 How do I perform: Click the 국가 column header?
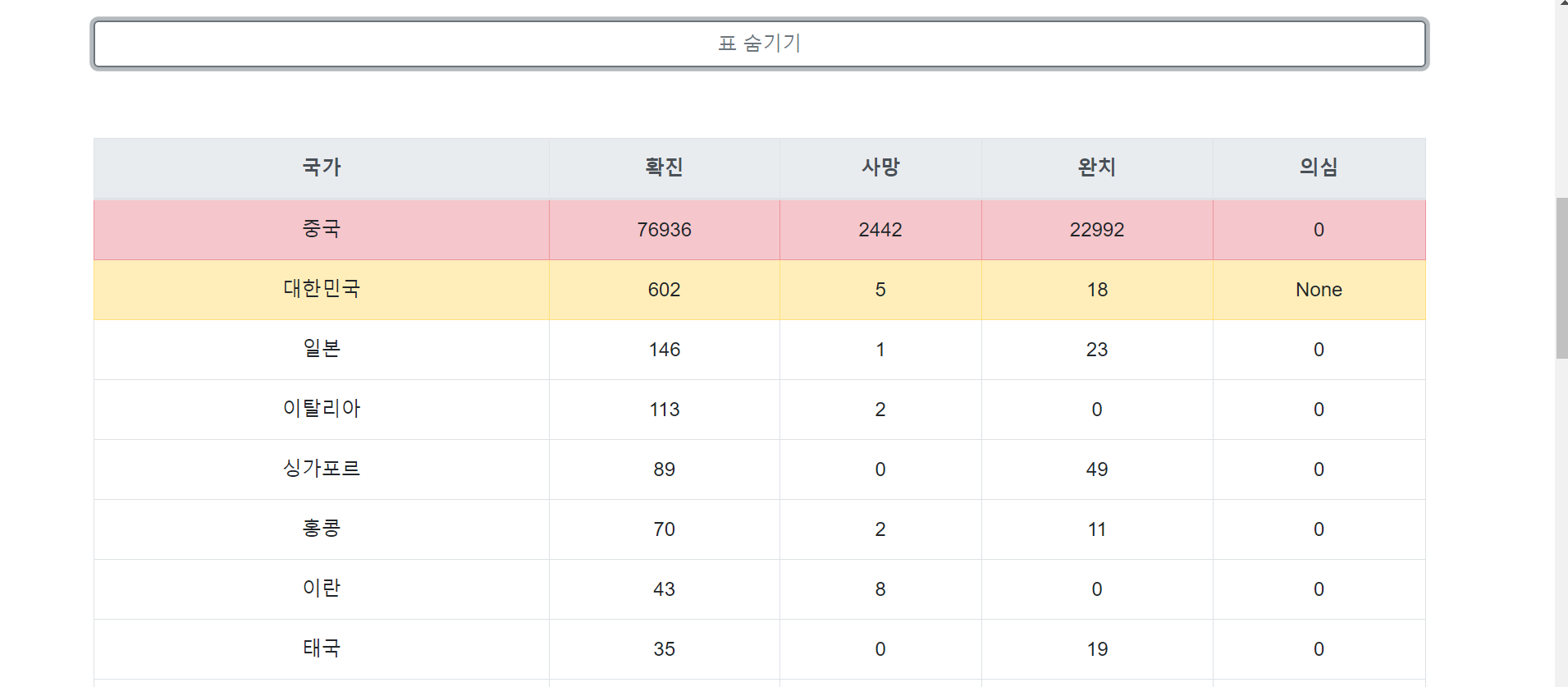tap(322, 168)
